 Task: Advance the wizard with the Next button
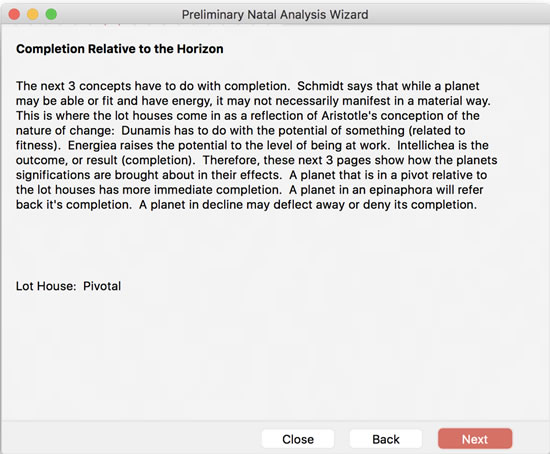pos(475,439)
